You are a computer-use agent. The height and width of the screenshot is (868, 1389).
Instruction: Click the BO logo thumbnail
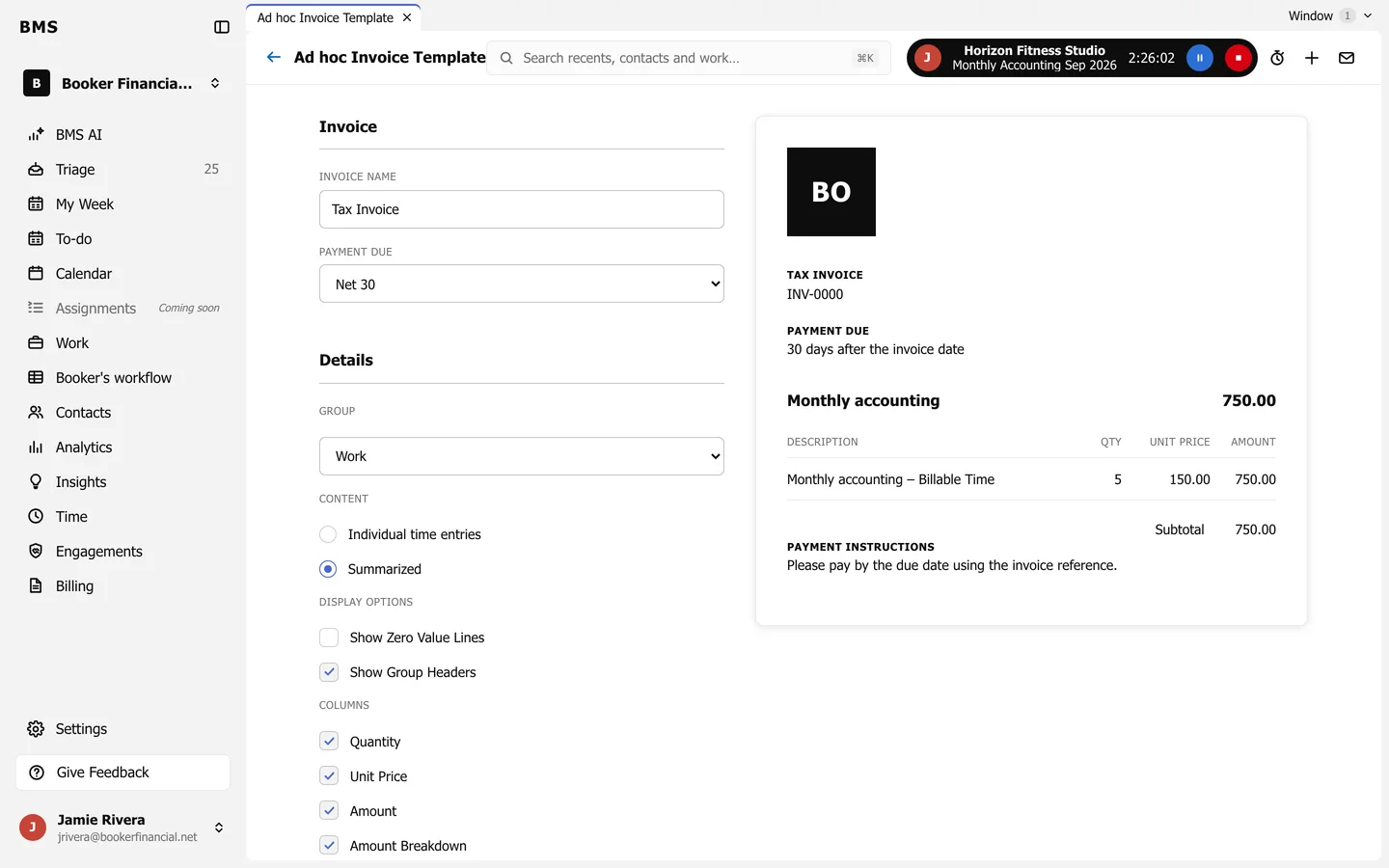click(x=831, y=192)
